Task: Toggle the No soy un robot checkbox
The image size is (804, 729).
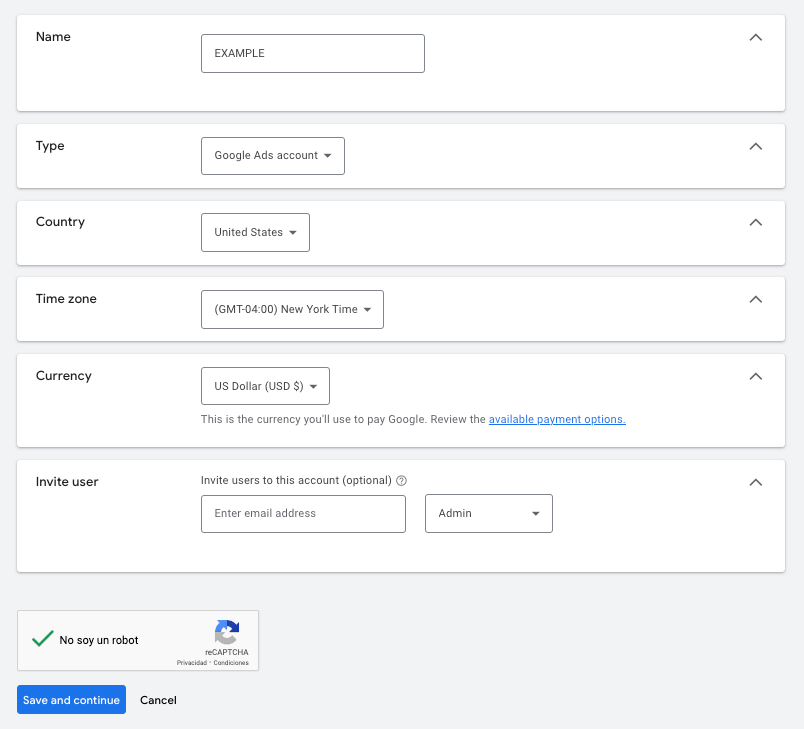Action: click(x=42, y=639)
